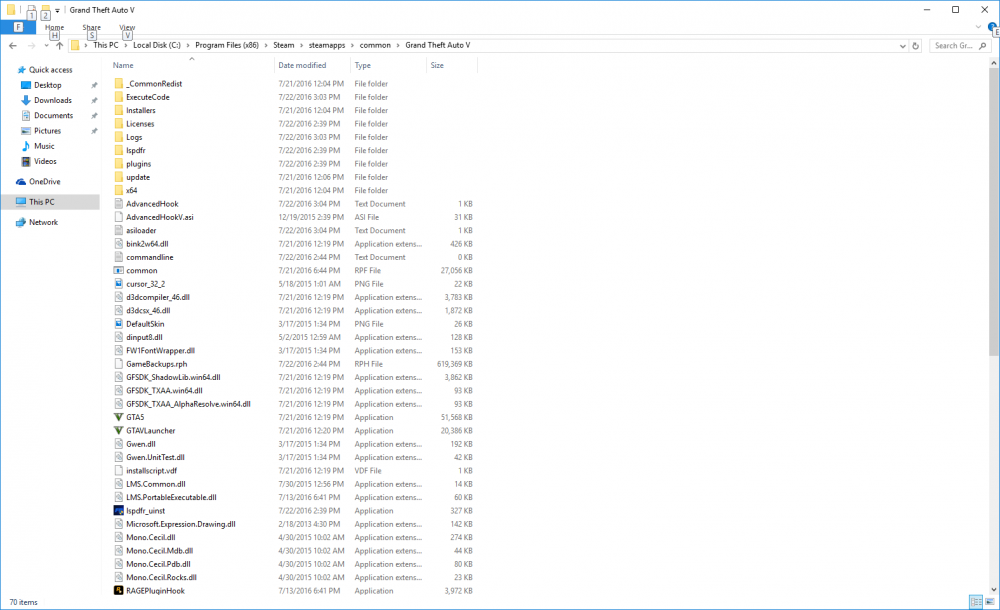Viewport: 1000px width, 610px height.
Task: Switch to Large icons view layout button
Action: [990, 602]
